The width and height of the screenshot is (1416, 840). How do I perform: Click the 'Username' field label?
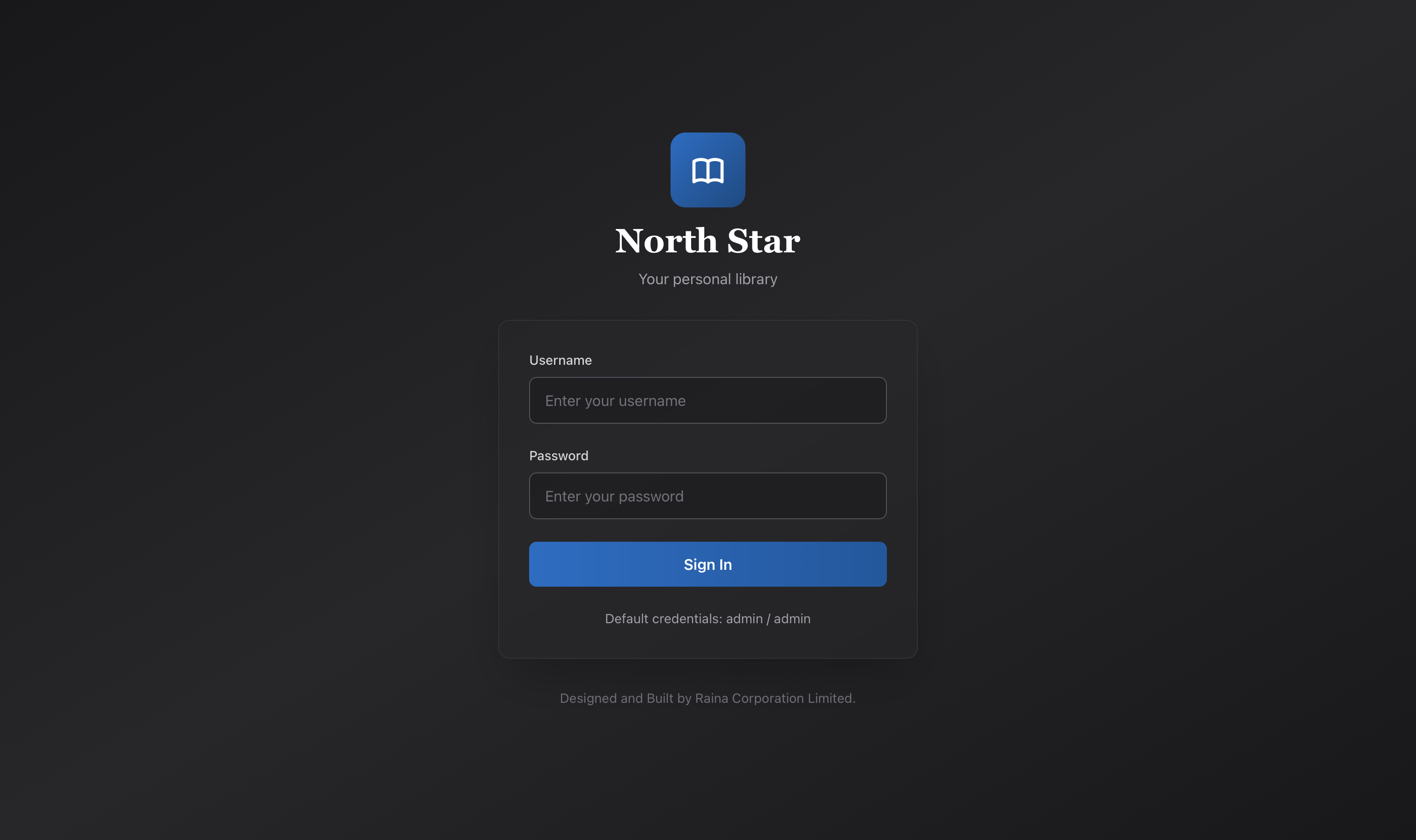point(561,360)
